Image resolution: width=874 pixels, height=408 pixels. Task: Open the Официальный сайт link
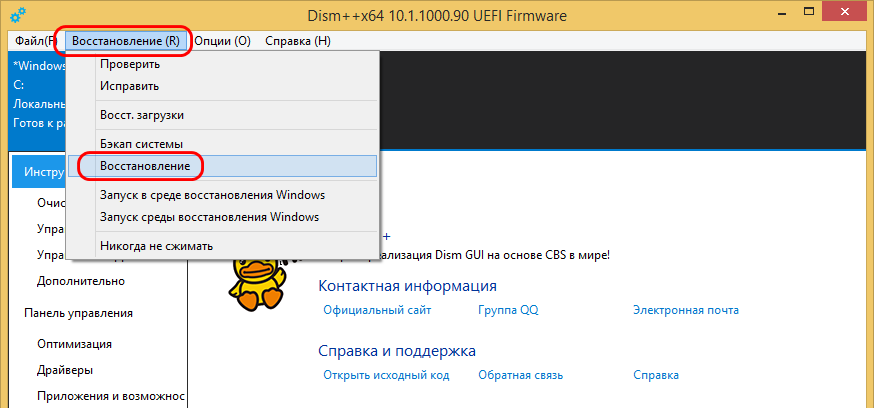tap(377, 310)
